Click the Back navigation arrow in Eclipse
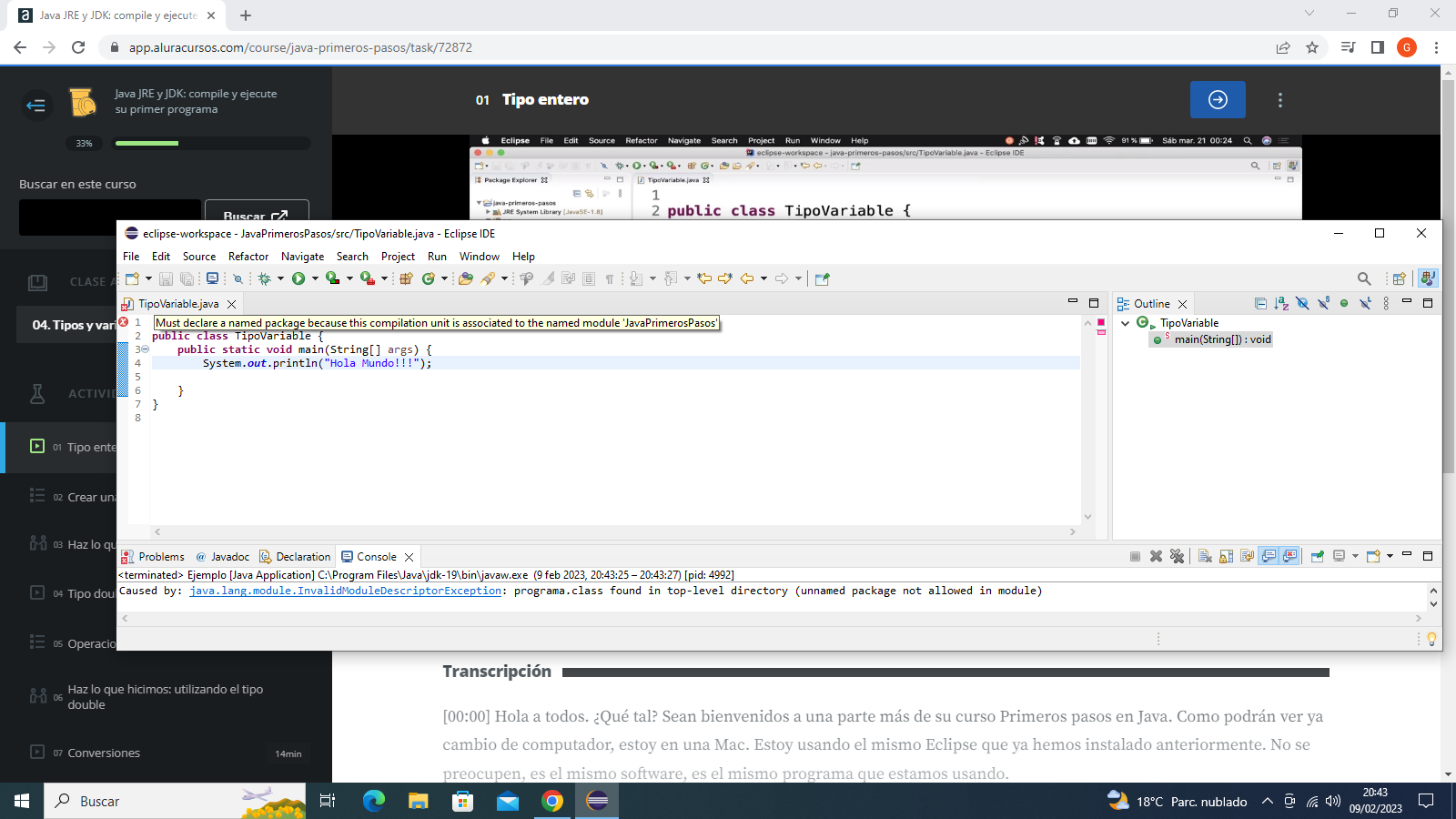 (x=746, y=278)
